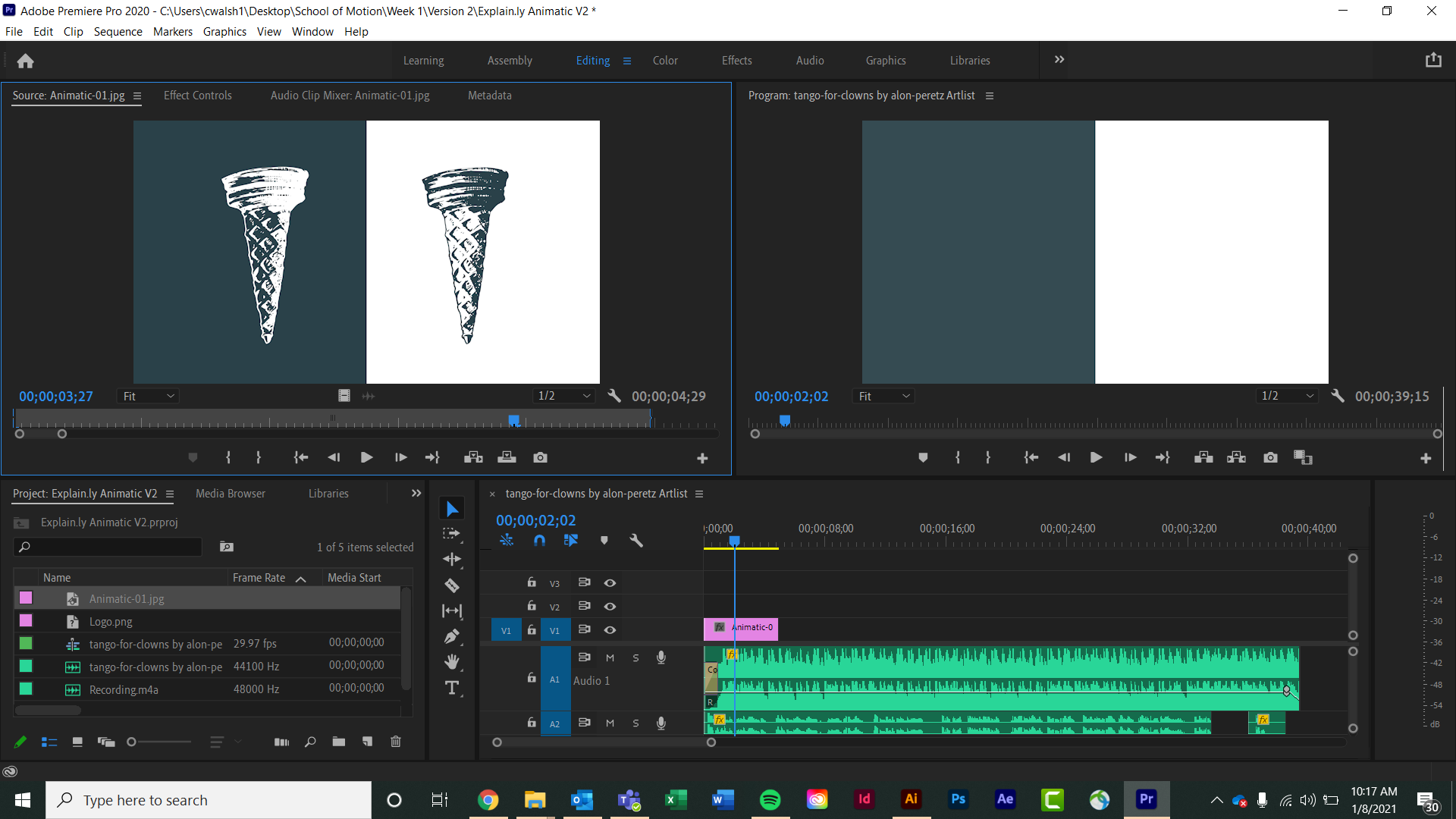Open the timeline wrench settings icon
This screenshot has height=819, width=1456.
[636, 540]
